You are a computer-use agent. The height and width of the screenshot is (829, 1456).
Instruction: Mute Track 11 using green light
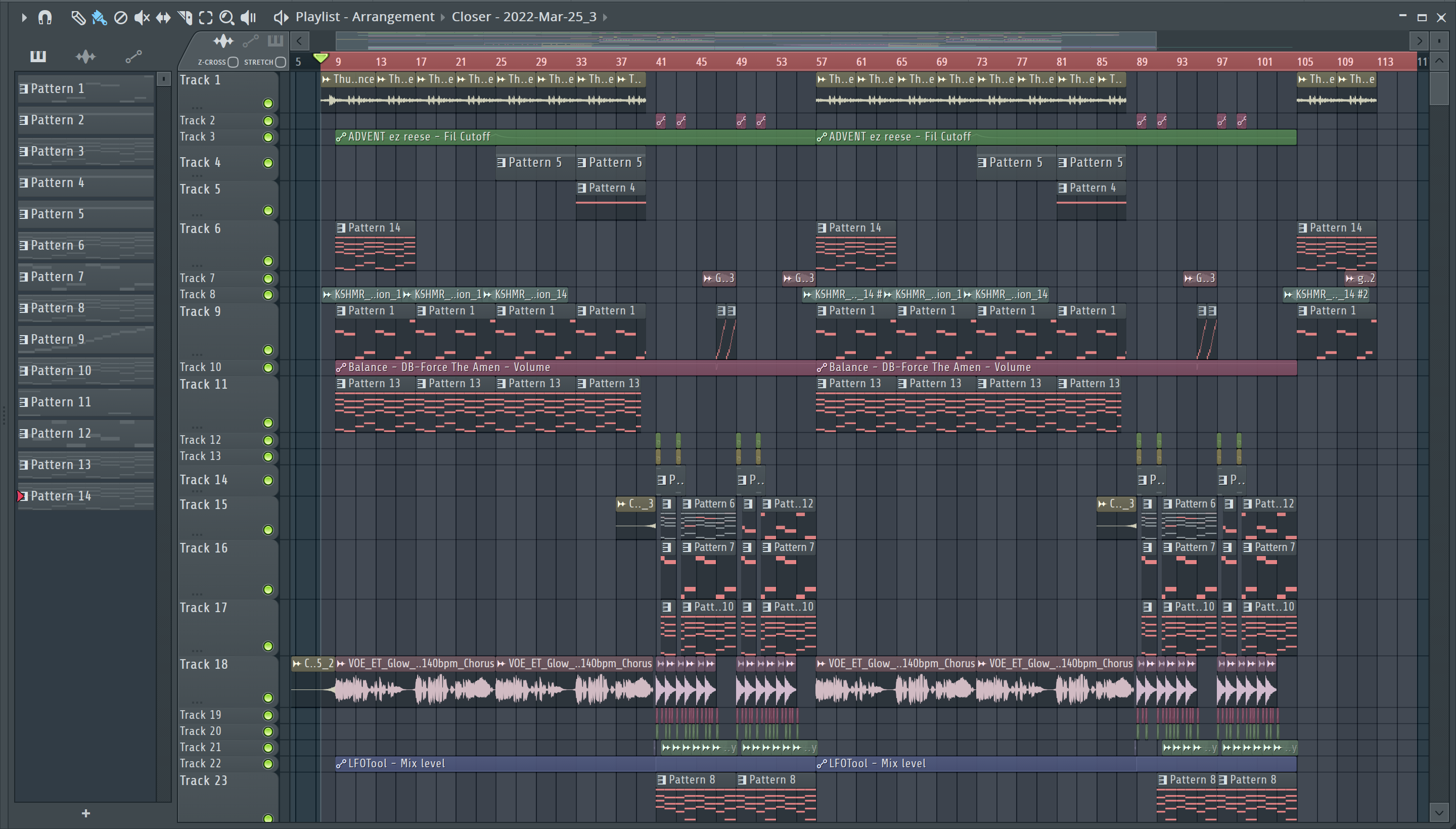pyautogui.click(x=267, y=423)
